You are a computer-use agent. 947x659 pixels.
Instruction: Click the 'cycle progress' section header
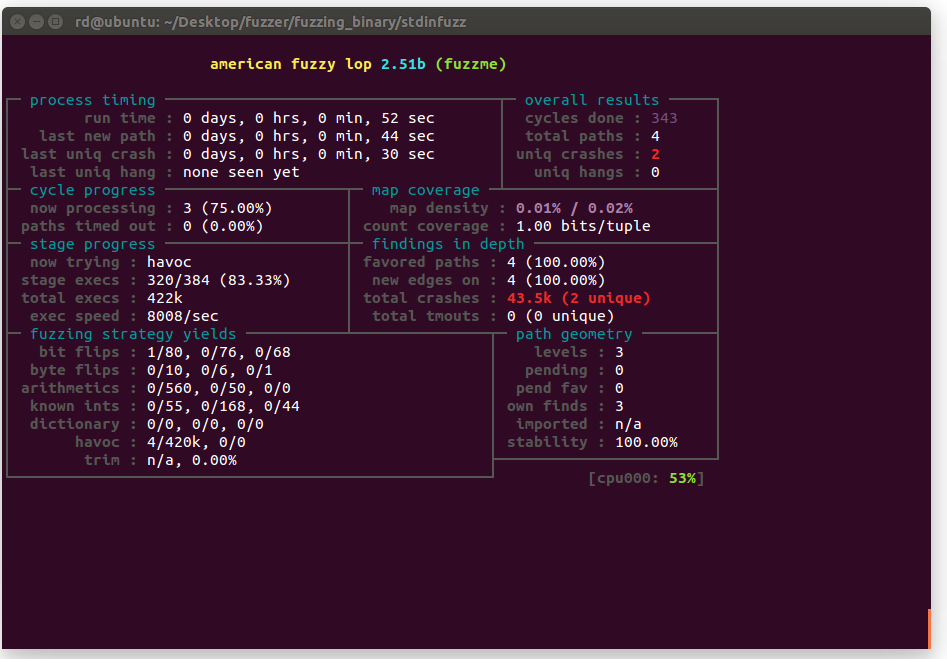pyautogui.click(x=92, y=190)
